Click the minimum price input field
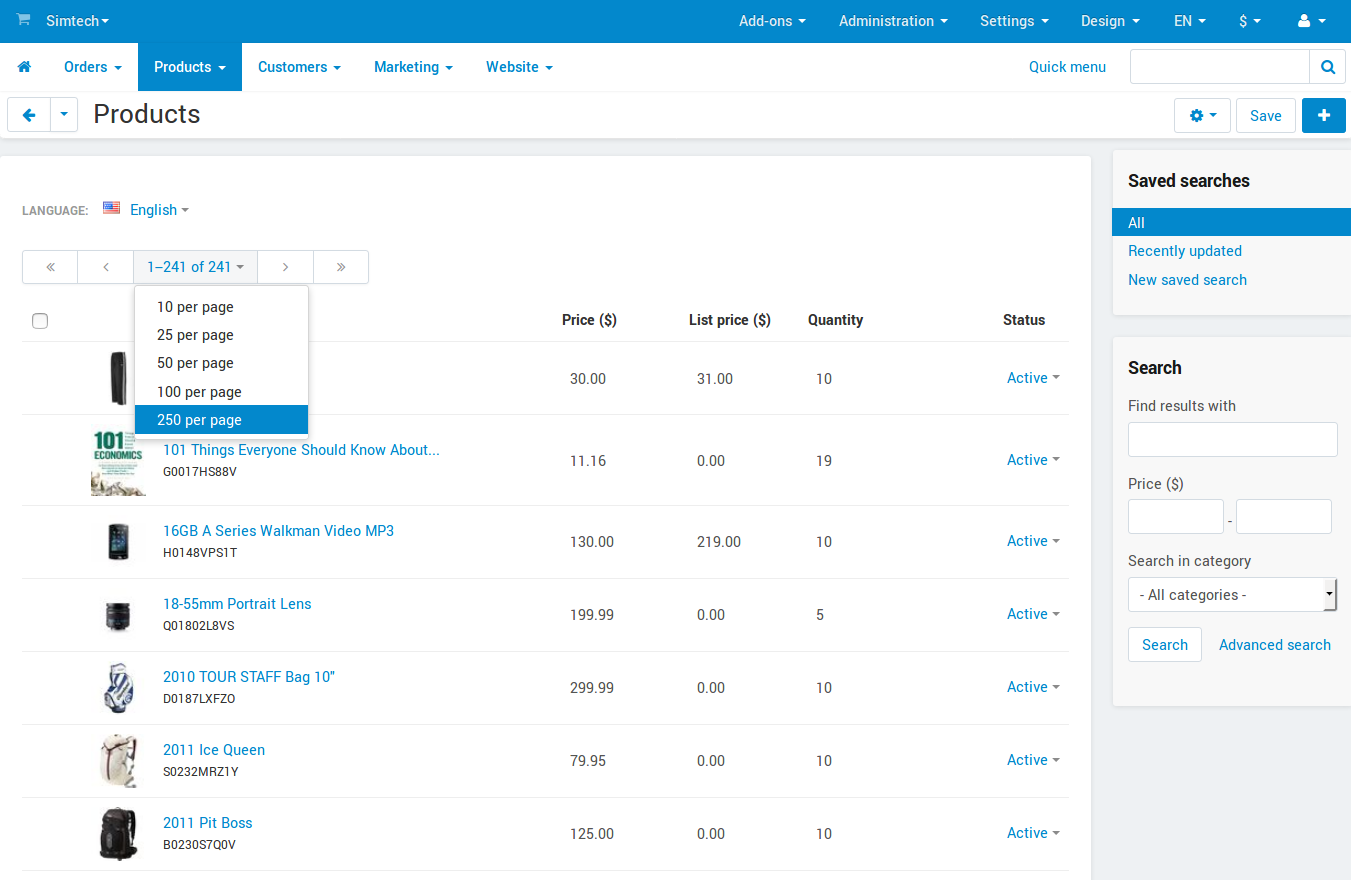The width and height of the screenshot is (1351, 880). [x=1176, y=517]
